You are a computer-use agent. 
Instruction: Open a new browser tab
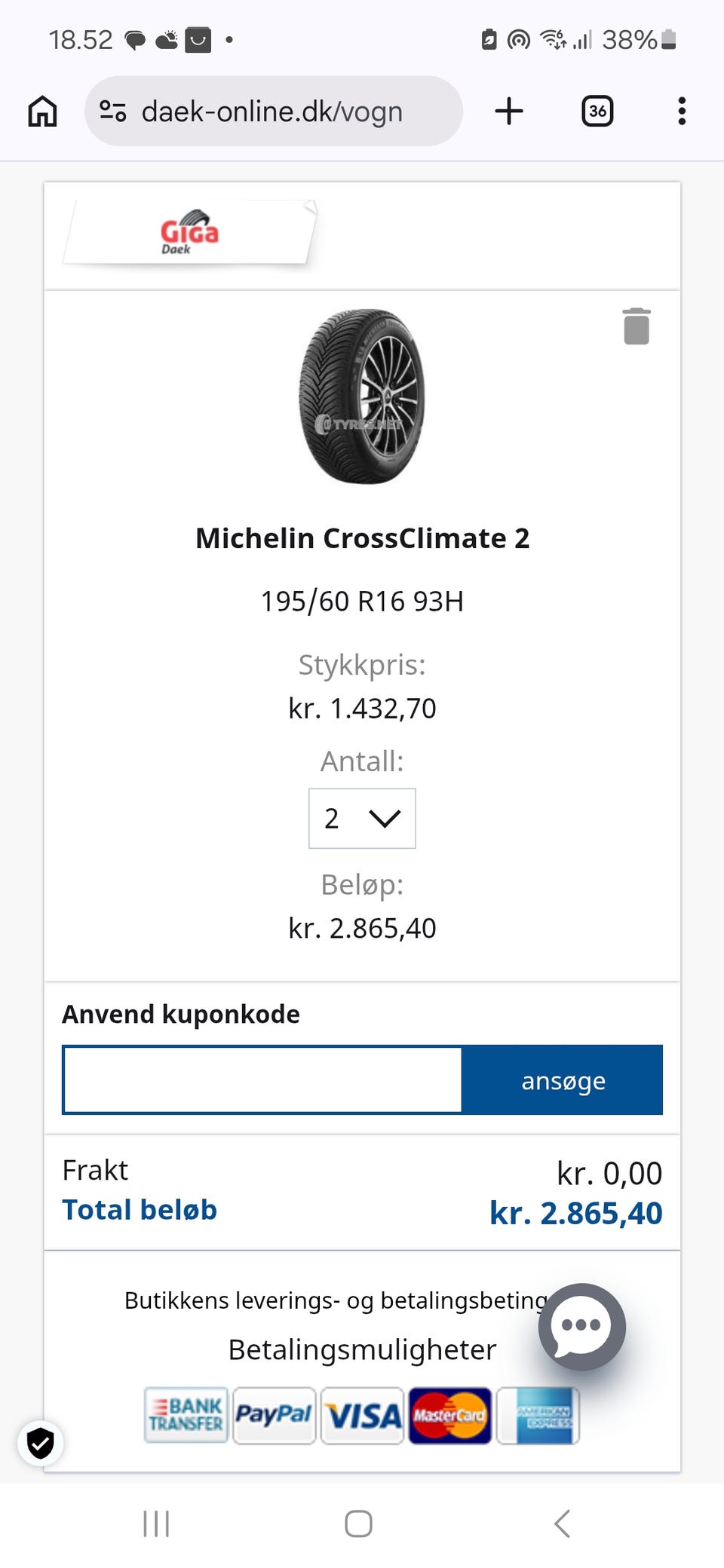509,112
